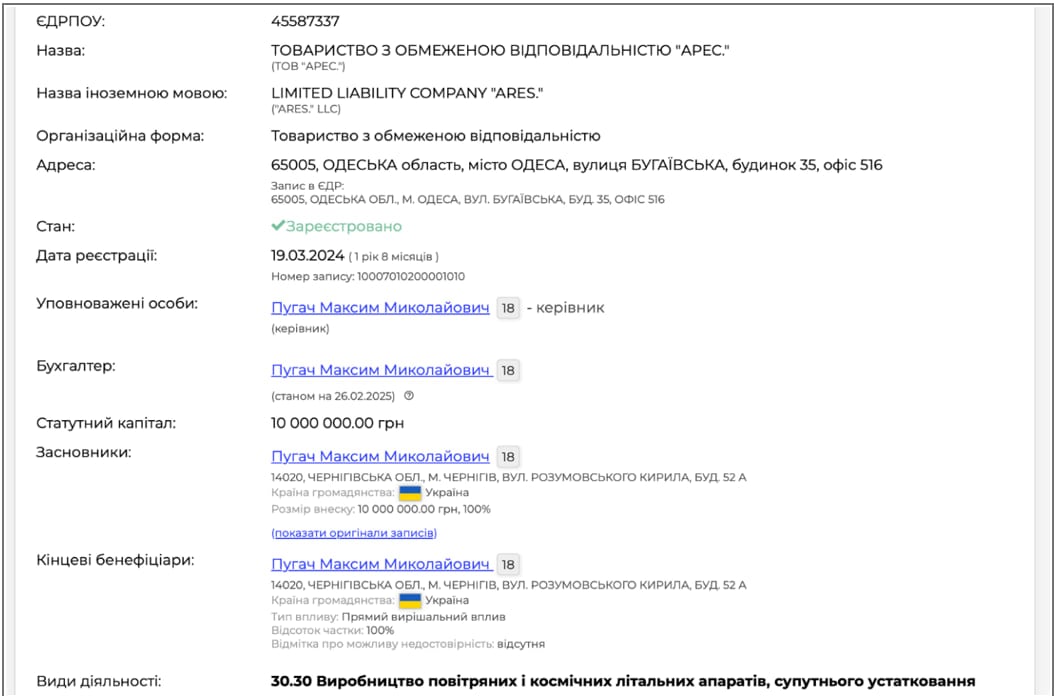Click activity type 30.30 Виробництво повітряних апаратів
Screen dimensions: 1054x696
(622, 682)
